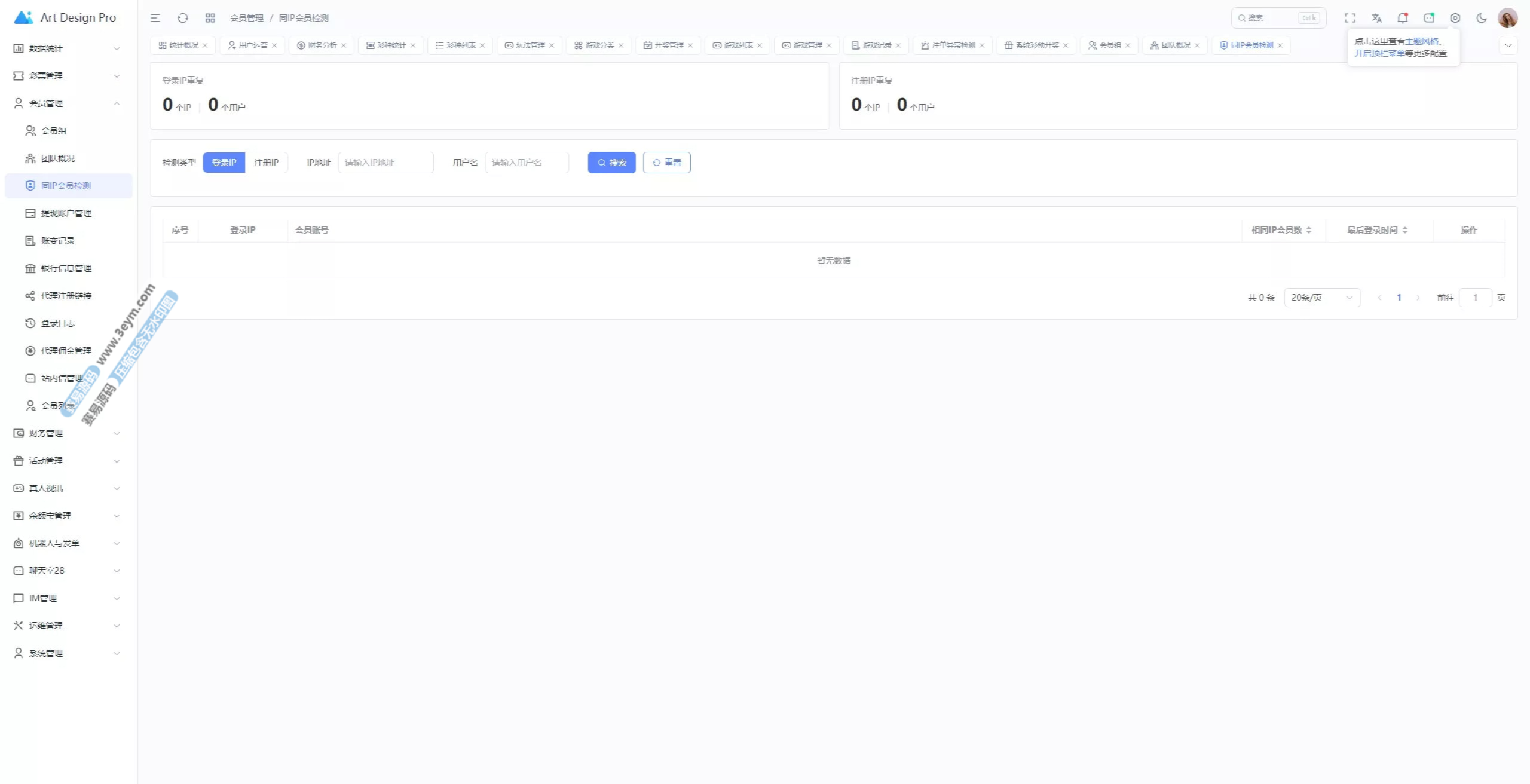The width and height of the screenshot is (1530, 784).
Task: Toggle dark mode with moon icon
Action: click(1482, 18)
